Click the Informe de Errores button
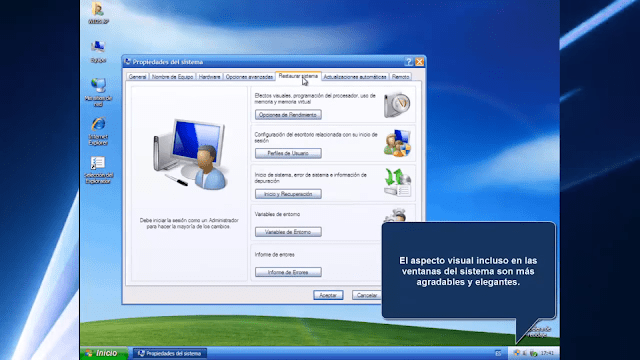This screenshot has width=640, height=360. 288,272
